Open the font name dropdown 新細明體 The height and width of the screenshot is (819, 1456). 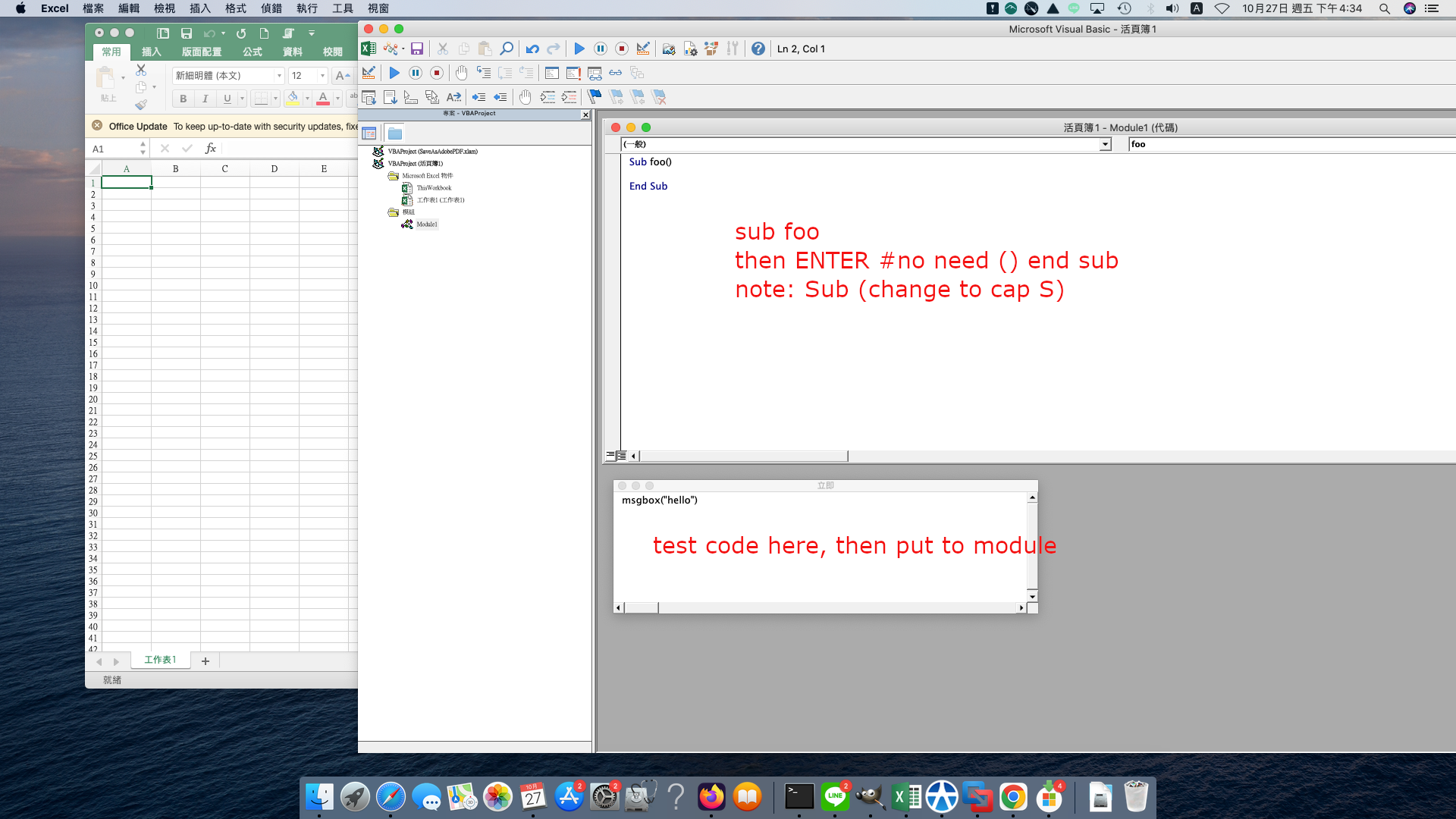[279, 76]
